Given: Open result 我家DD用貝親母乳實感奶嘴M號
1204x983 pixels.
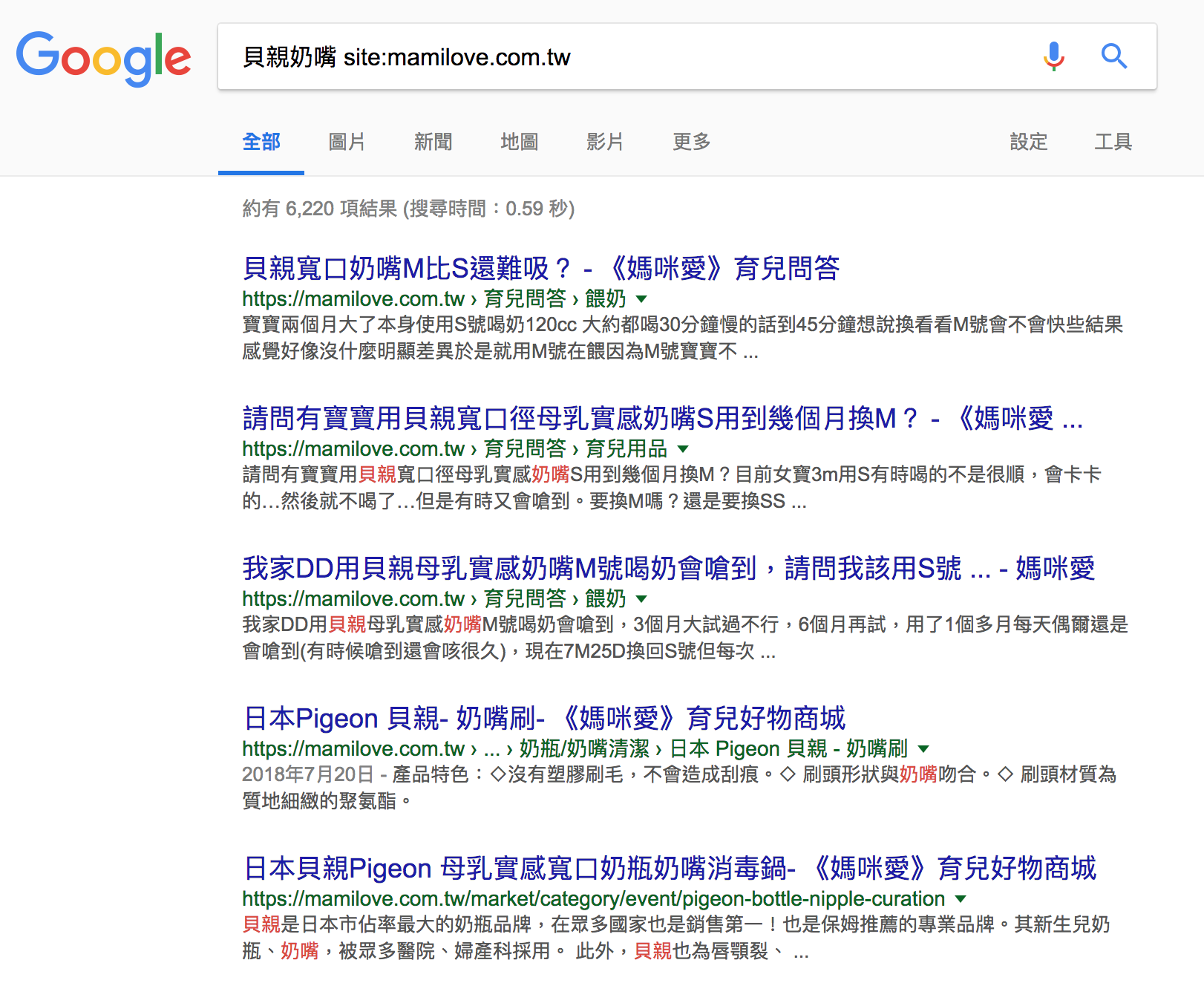Looking at the screenshot, I should [x=668, y=568].
